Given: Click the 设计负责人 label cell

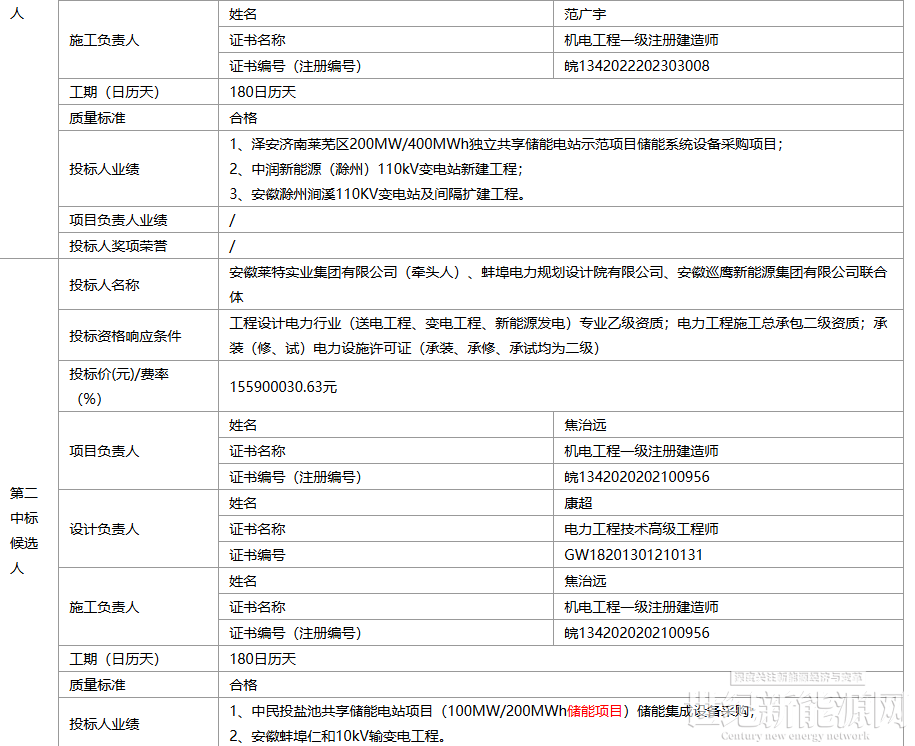Looking at the screenshot, I should point(104,529).
